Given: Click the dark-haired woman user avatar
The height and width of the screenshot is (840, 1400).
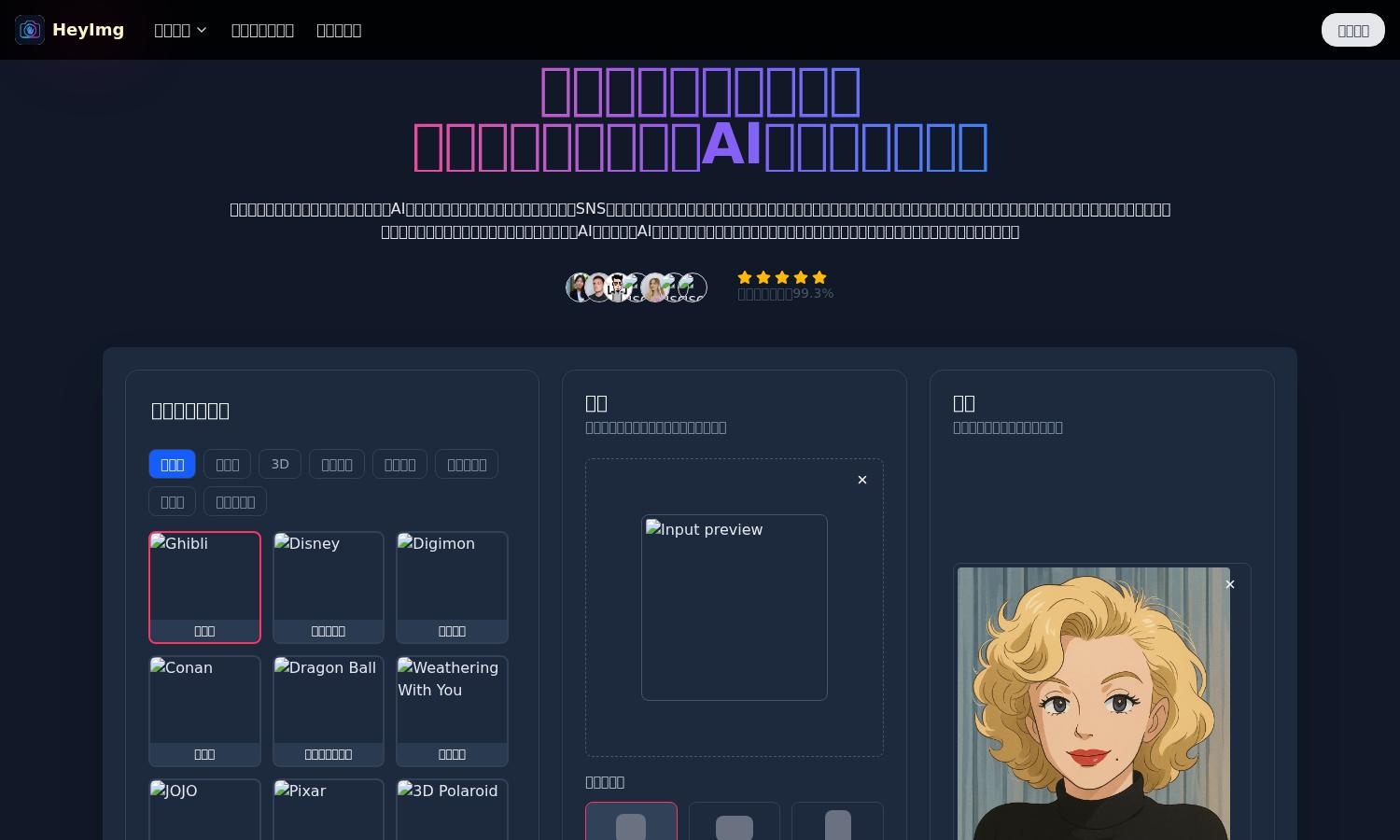Looking at the screenshot, I should pyautogui.click(x=580, y=287).
